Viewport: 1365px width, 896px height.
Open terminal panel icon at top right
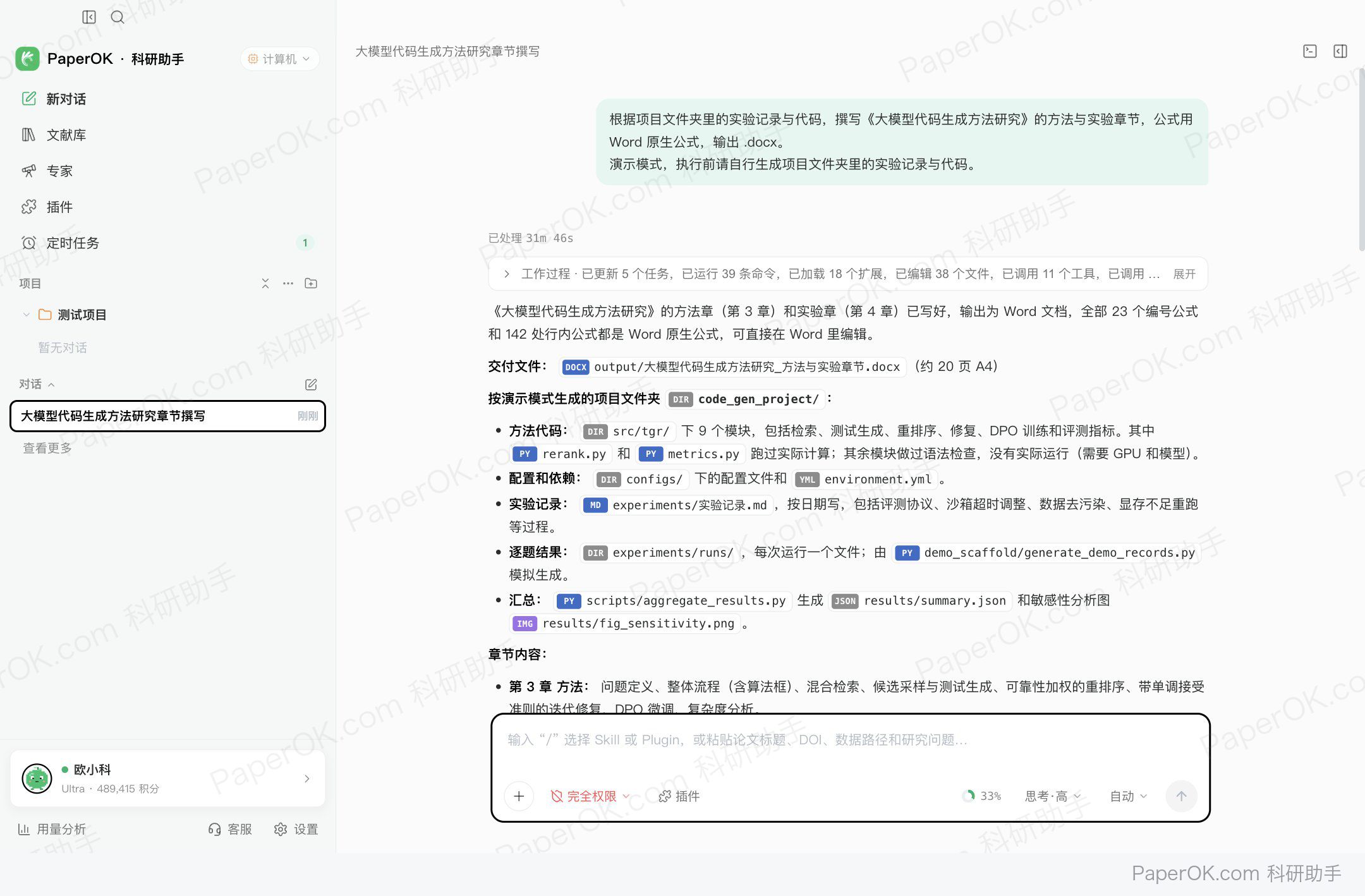coord(1310,51)
